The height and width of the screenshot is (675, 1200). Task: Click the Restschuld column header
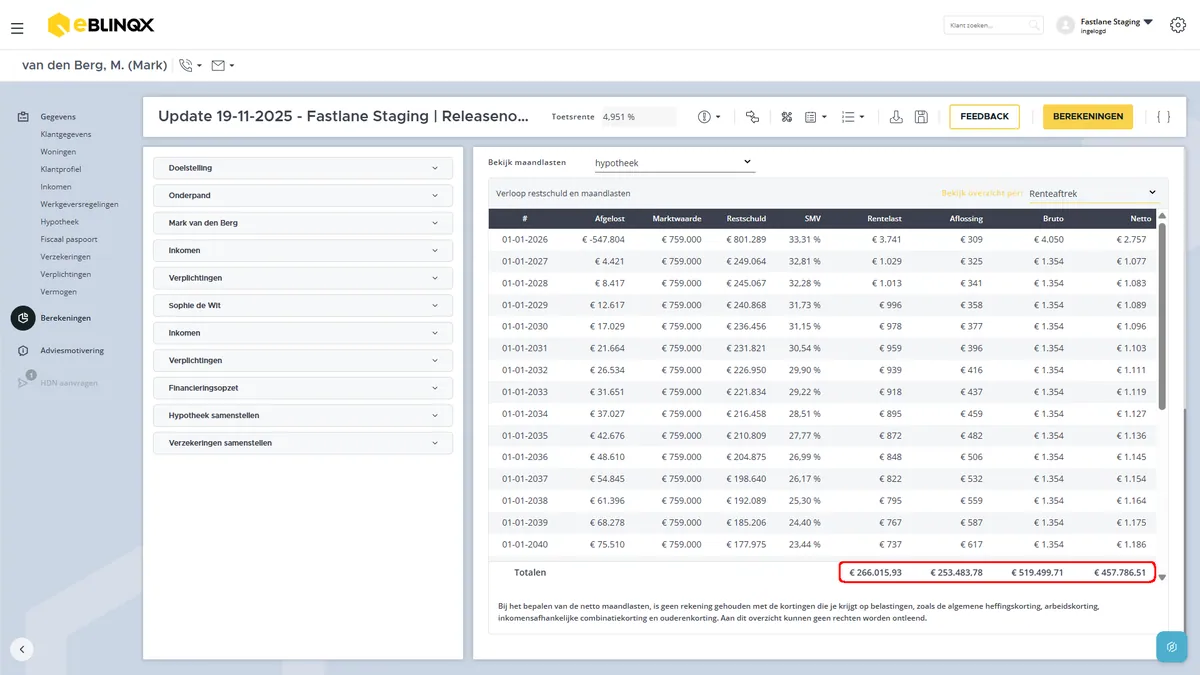tap(747, 218)
